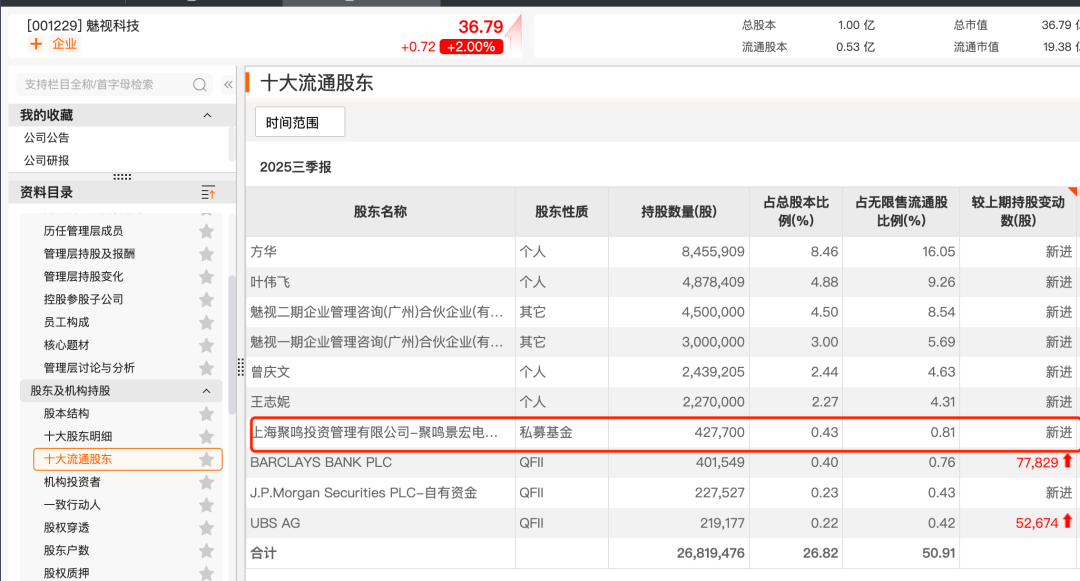Click the sort icon beside 资料目录

point(207,192)
